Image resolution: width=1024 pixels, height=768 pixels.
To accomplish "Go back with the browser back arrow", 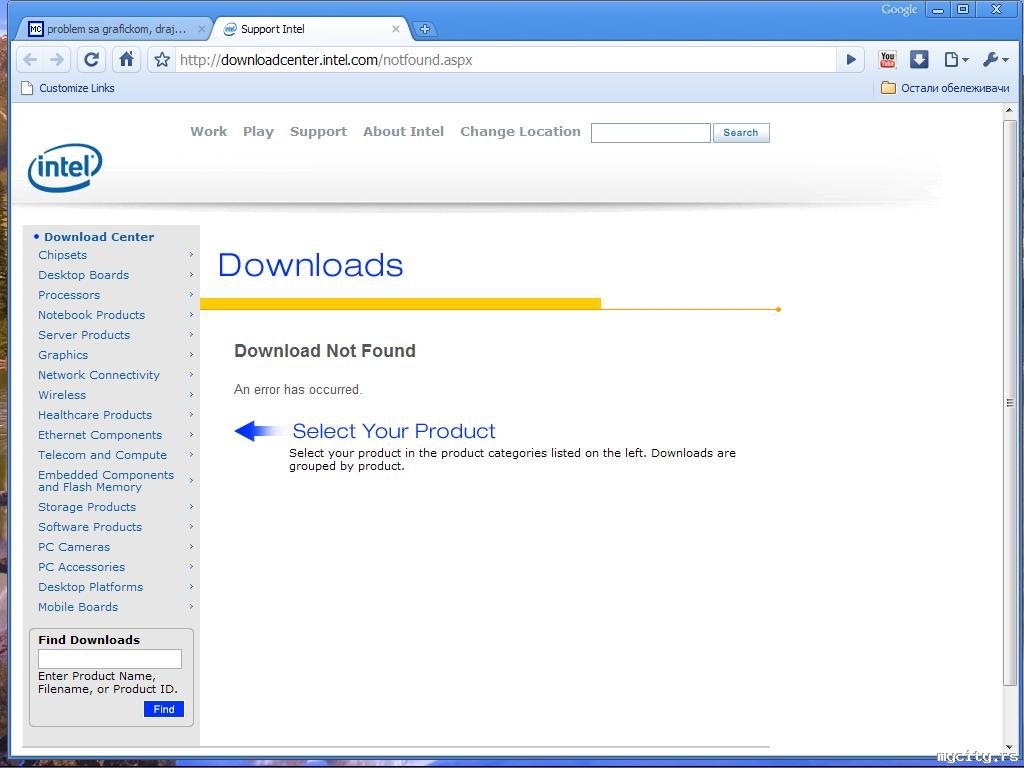I will point(30,60).
